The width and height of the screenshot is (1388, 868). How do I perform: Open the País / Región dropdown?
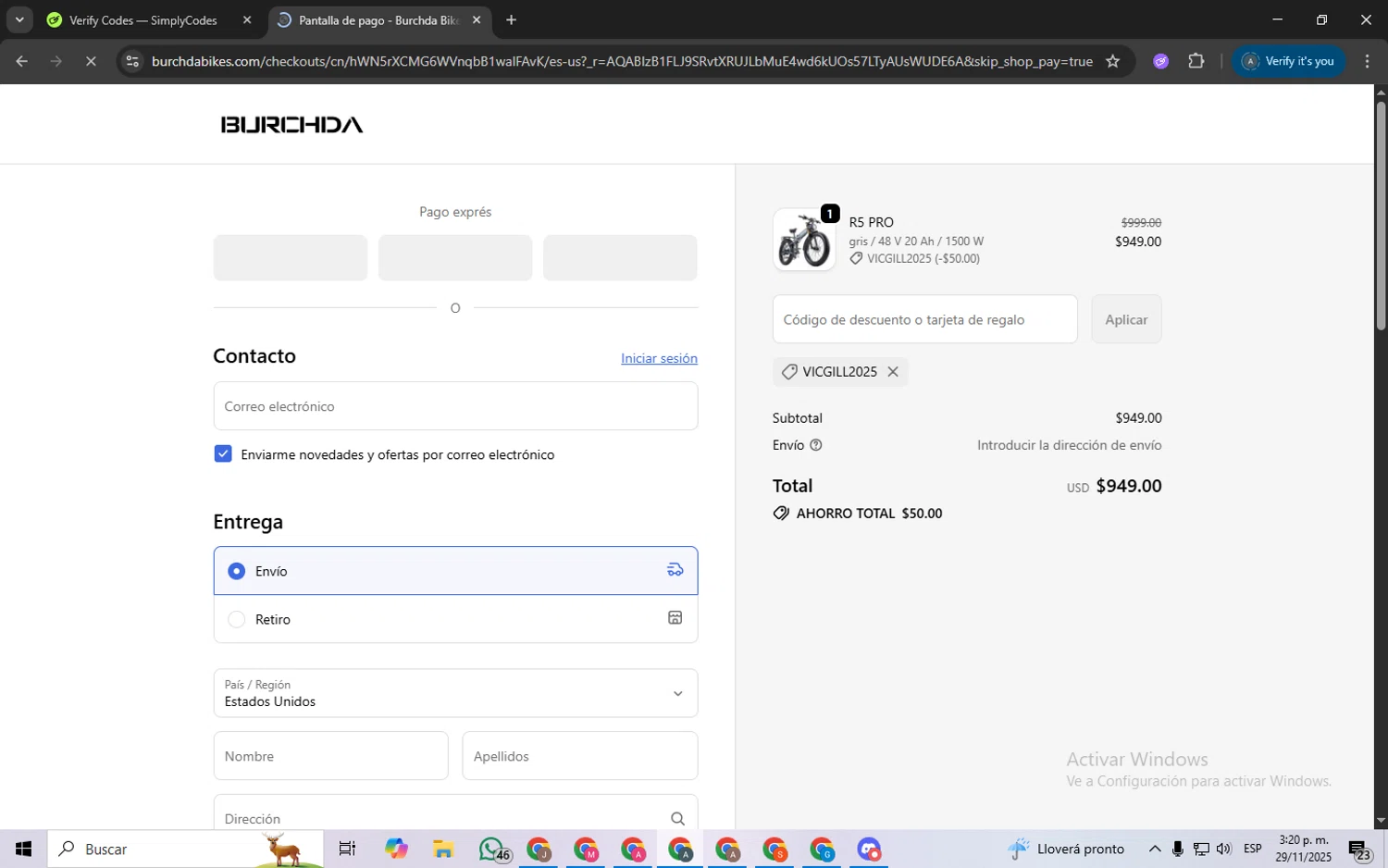pyautogui.click(x=455, y=693)
